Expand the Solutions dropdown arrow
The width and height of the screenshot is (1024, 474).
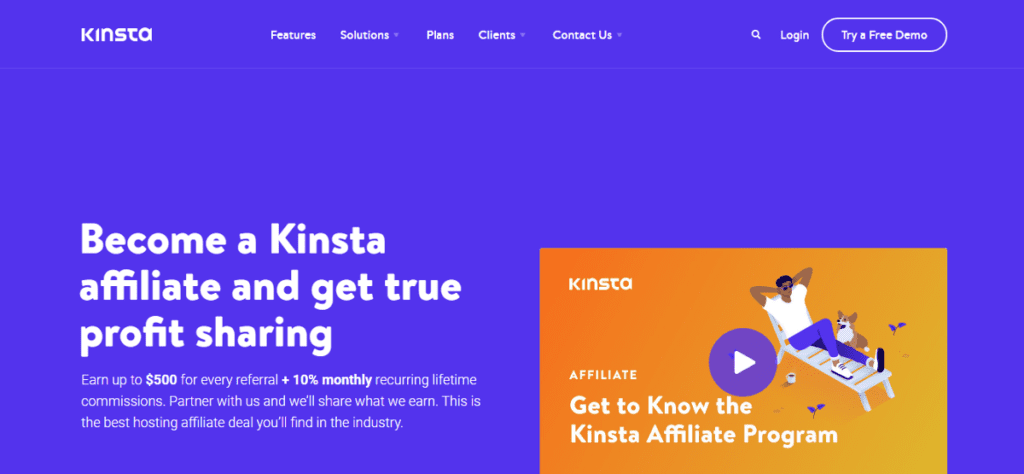[396, 35]
